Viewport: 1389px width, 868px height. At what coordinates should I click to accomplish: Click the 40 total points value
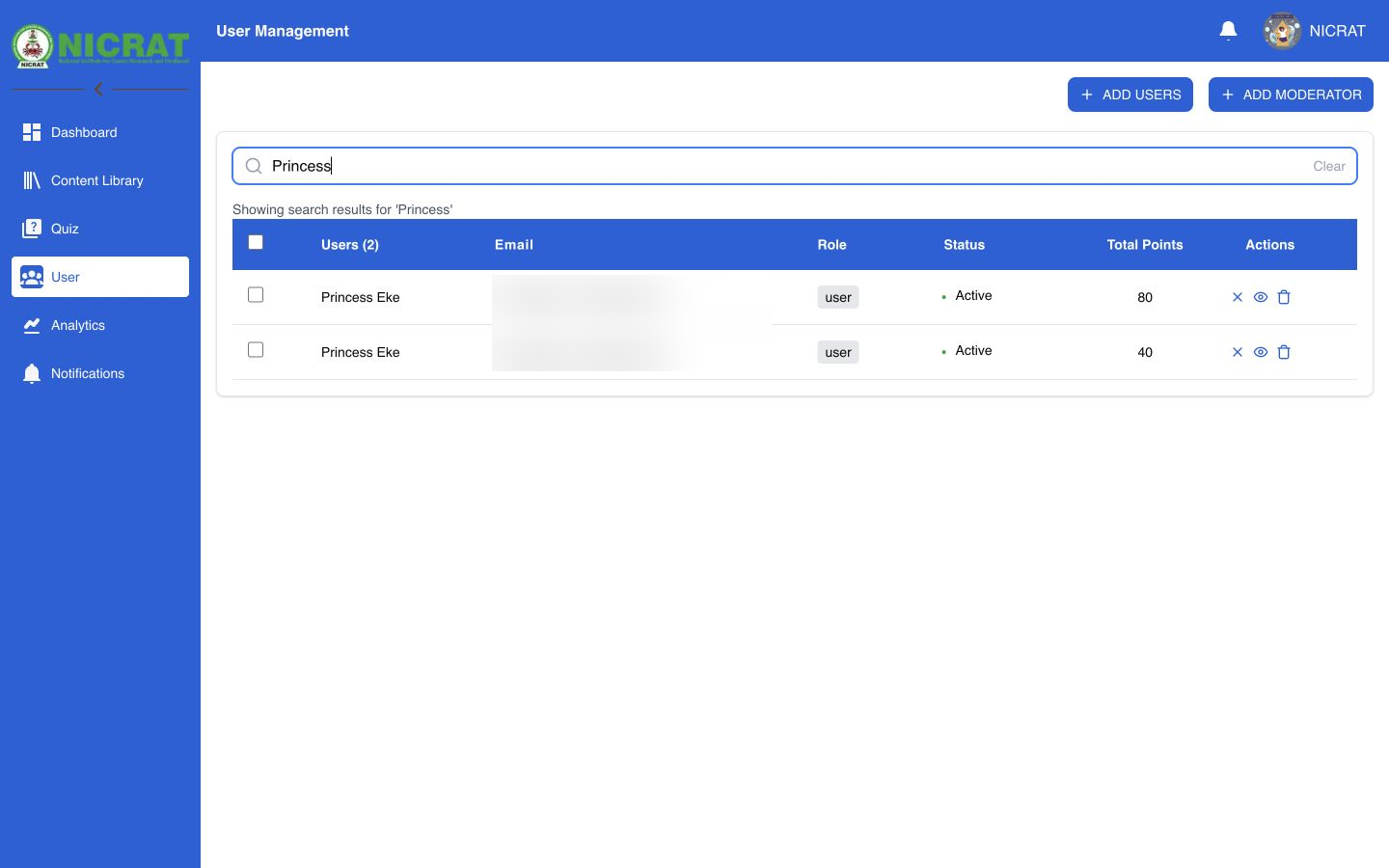pos(1145,352)
